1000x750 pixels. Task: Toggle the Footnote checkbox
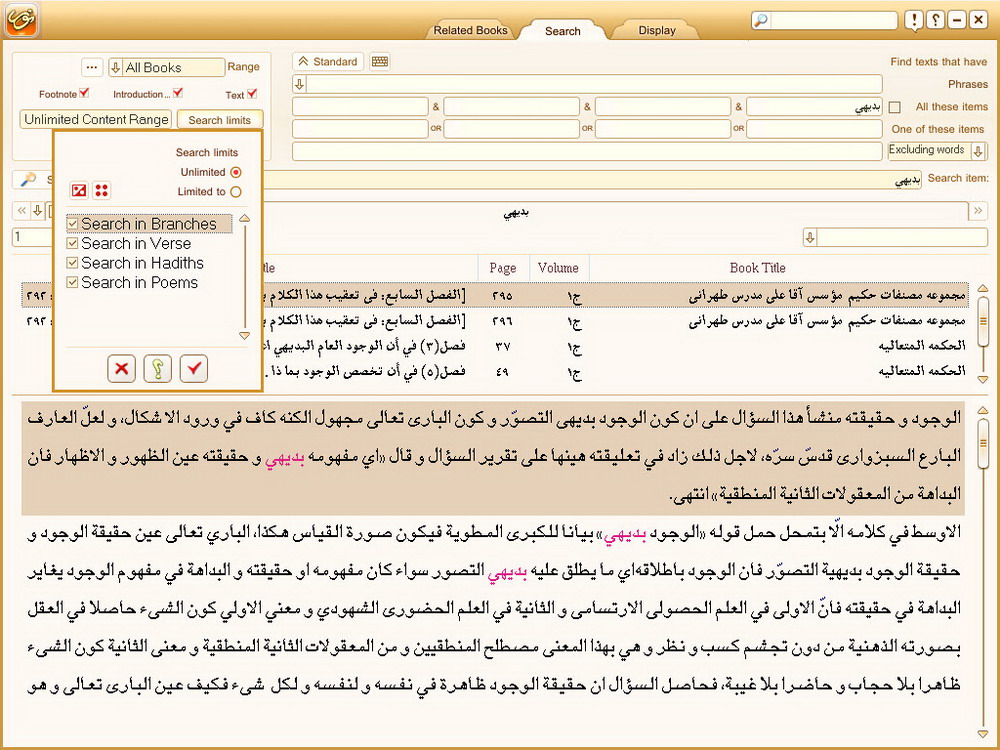tap(84, 94)
